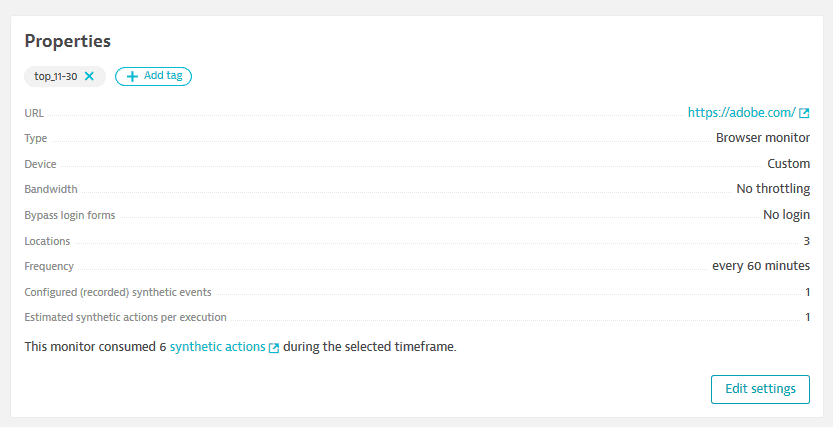Screen dimensions: 833x427
Task: Click the No throttling bandwidth value
Action: point(773,189)
